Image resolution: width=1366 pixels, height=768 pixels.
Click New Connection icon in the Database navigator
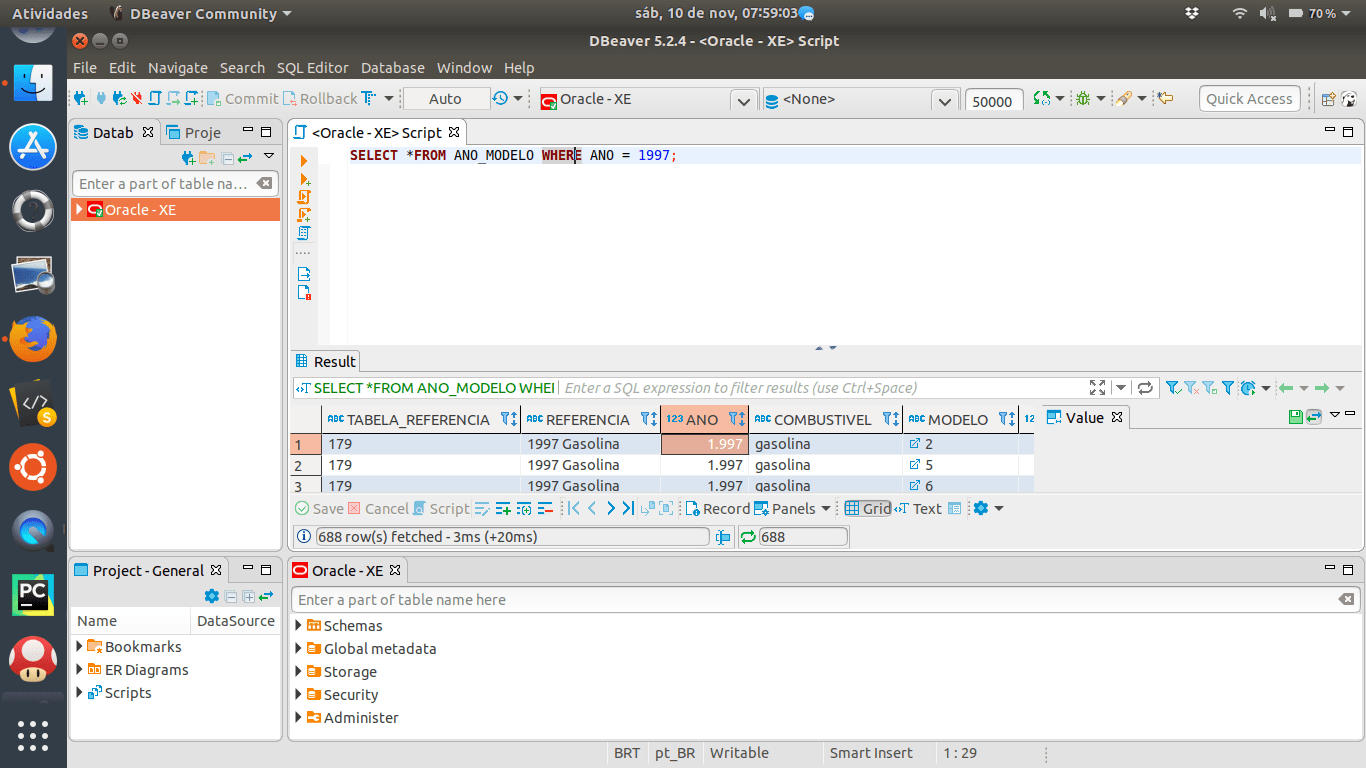[188, 158]
